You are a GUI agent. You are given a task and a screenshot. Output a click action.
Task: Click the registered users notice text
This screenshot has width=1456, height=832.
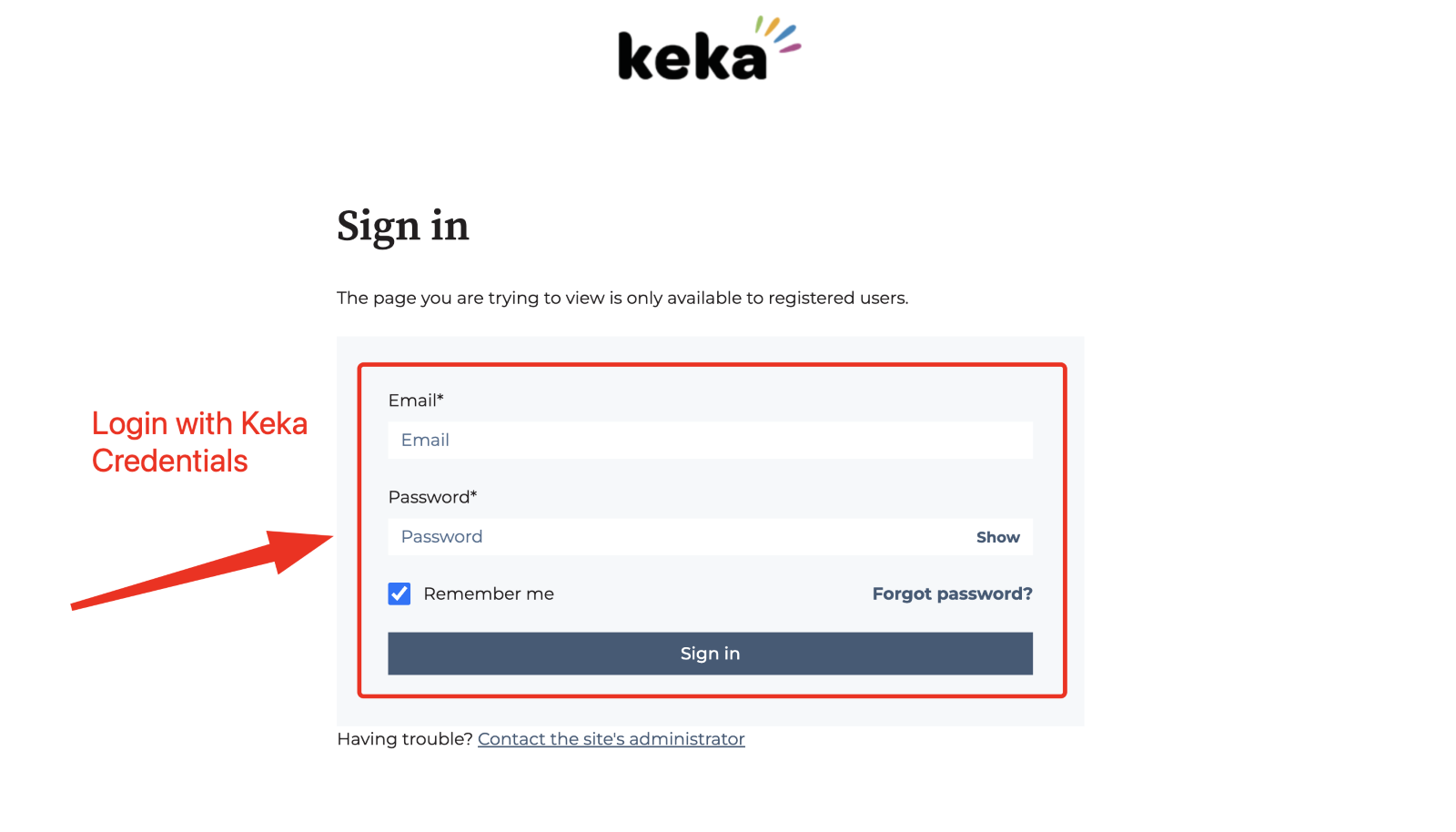(622, 299)
